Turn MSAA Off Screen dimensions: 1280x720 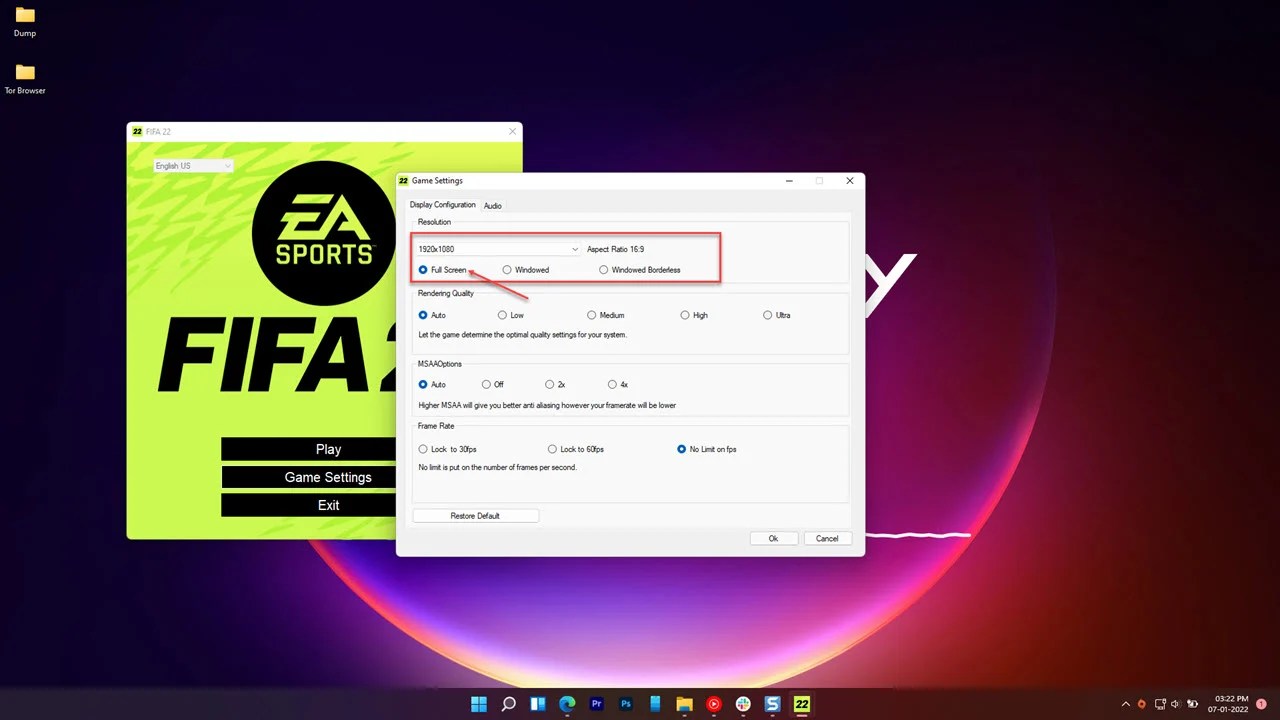tap(493, 384)
